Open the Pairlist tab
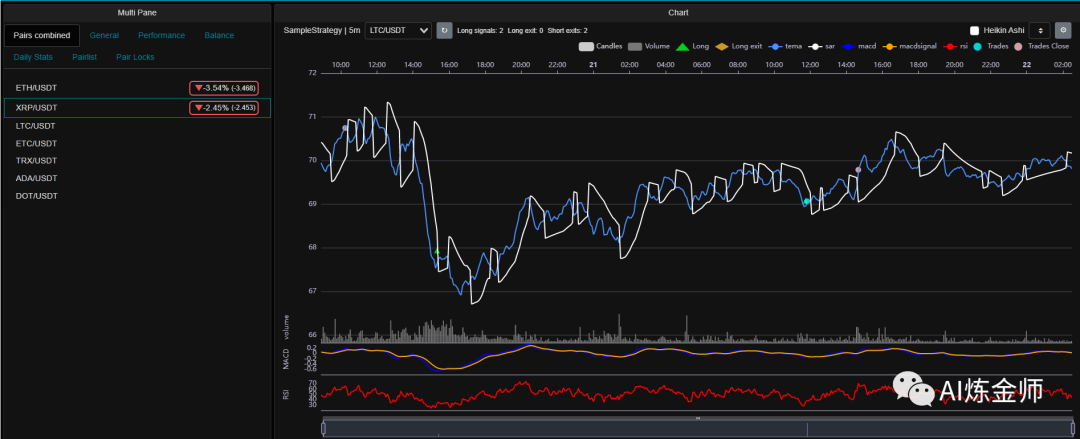Viewport: 1080px width, 439px height. [x=84, y=57]
